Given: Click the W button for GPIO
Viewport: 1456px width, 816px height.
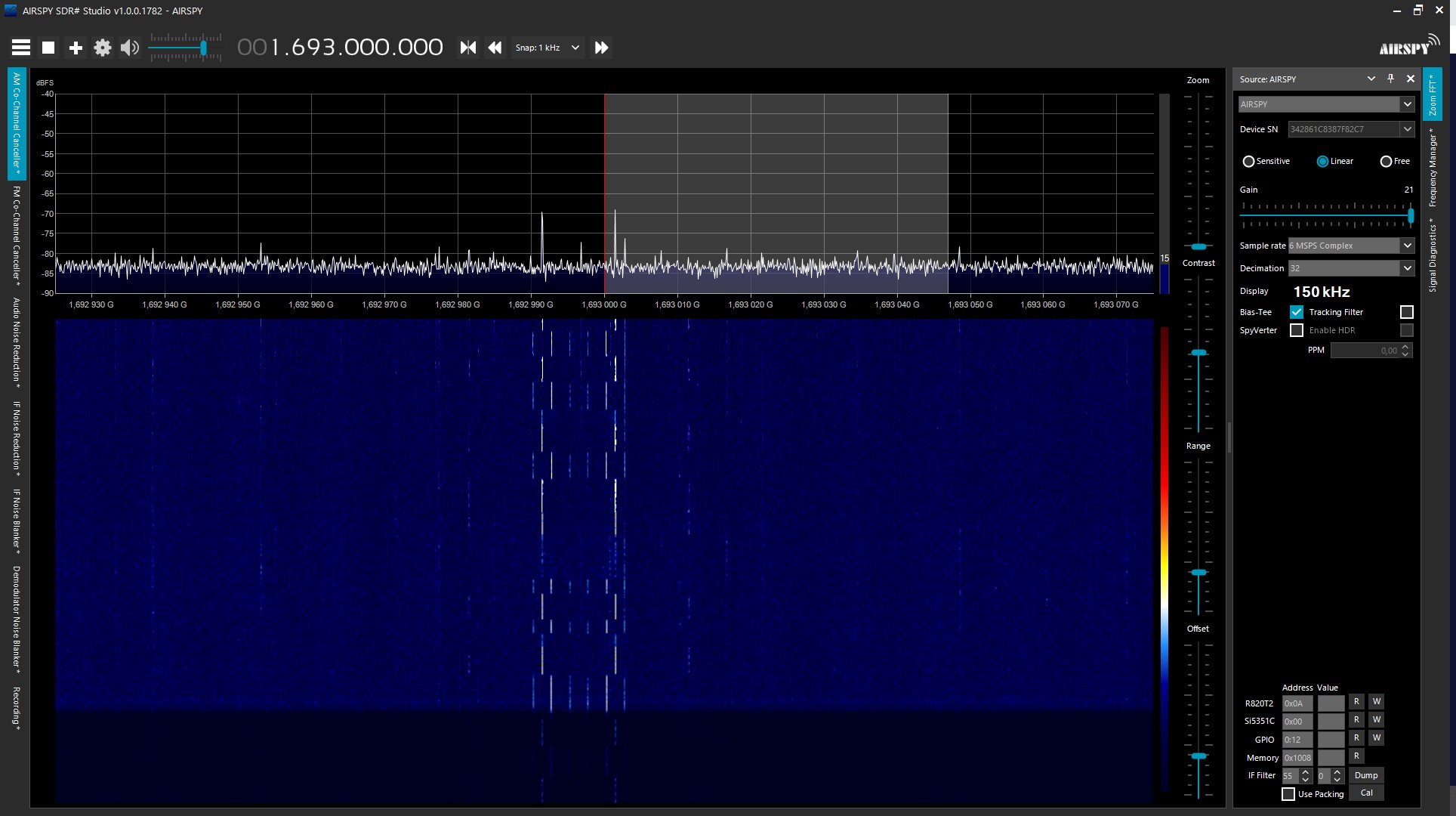Looking at the screenshot, I should (x=1377, y=738).
